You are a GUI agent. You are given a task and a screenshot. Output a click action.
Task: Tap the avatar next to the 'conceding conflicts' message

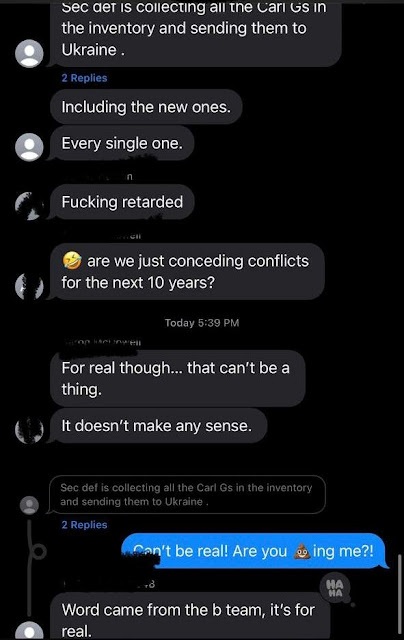(x=29, y=285)
